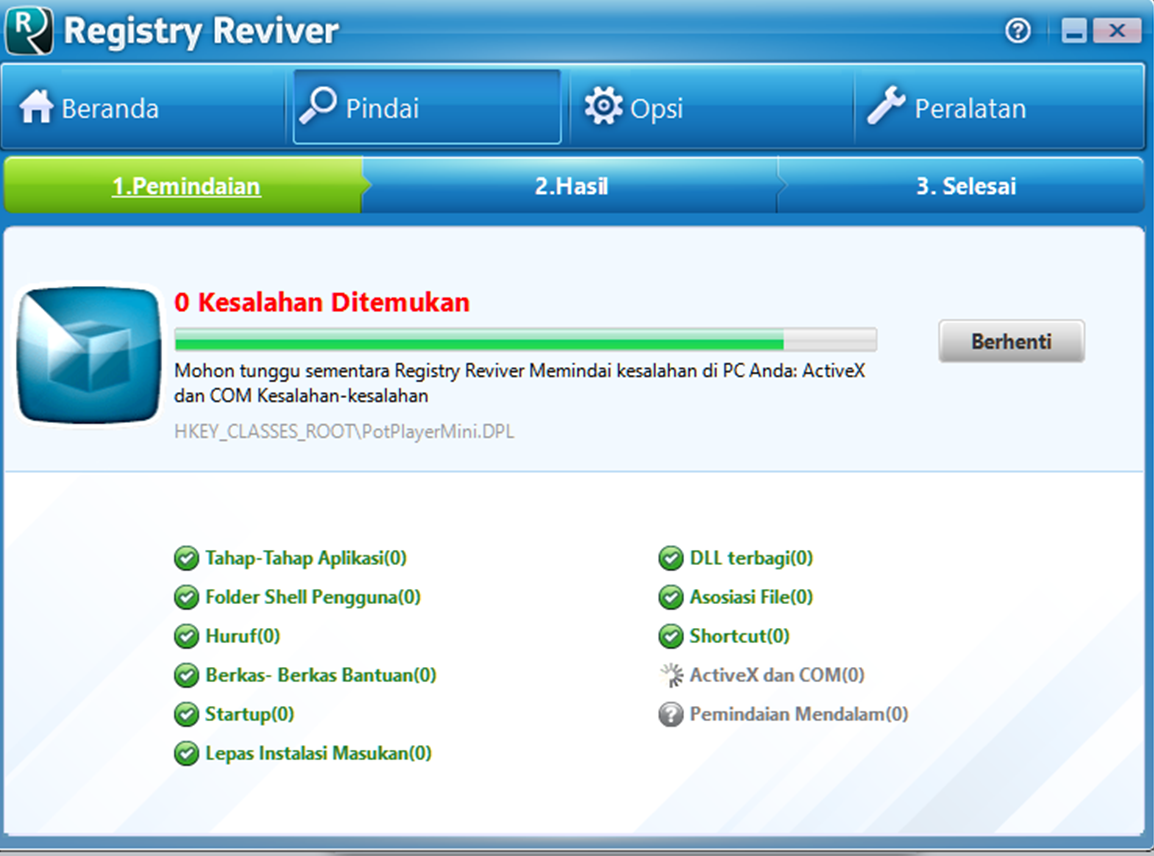
Task: Open help via question mark icon
Action: click(1018, 31)
